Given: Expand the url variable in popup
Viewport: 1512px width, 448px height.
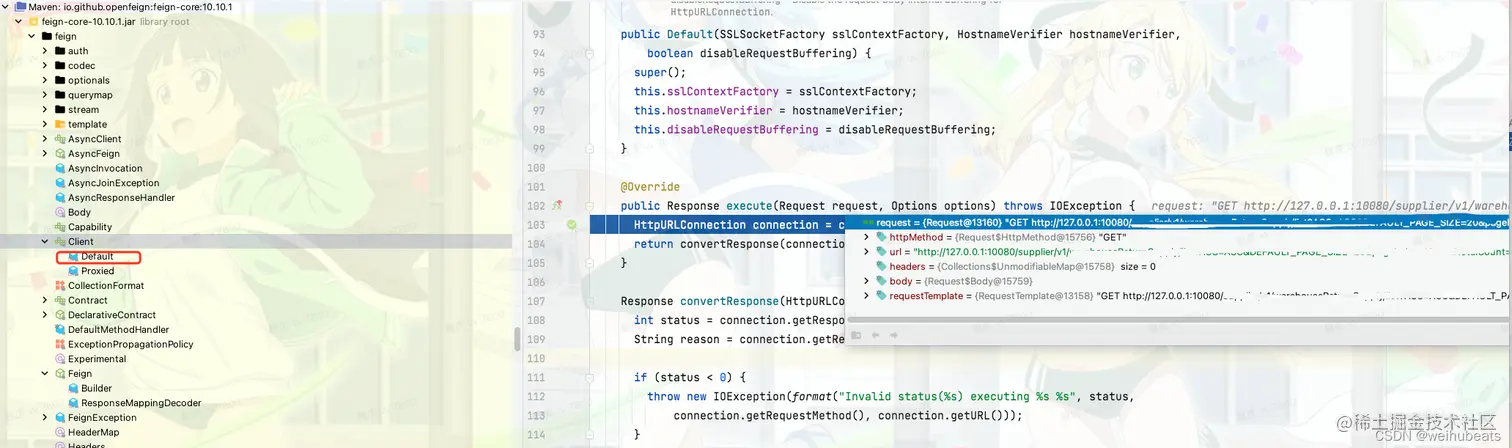Looking at the screenshot, I should [x=867, y=252].
